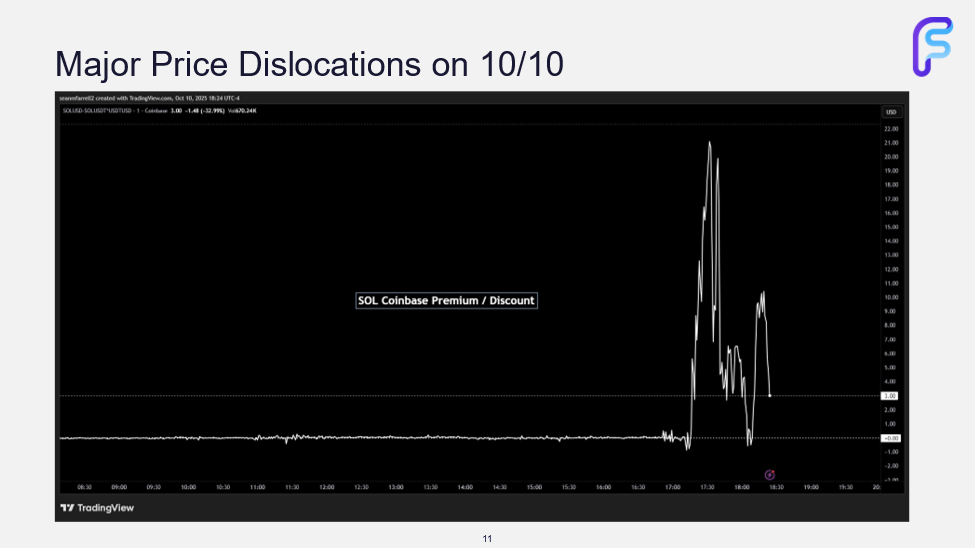Screen dimensions: 975x548
Task: Select the 3.00 current price label
Action: [x=890, y=396]
